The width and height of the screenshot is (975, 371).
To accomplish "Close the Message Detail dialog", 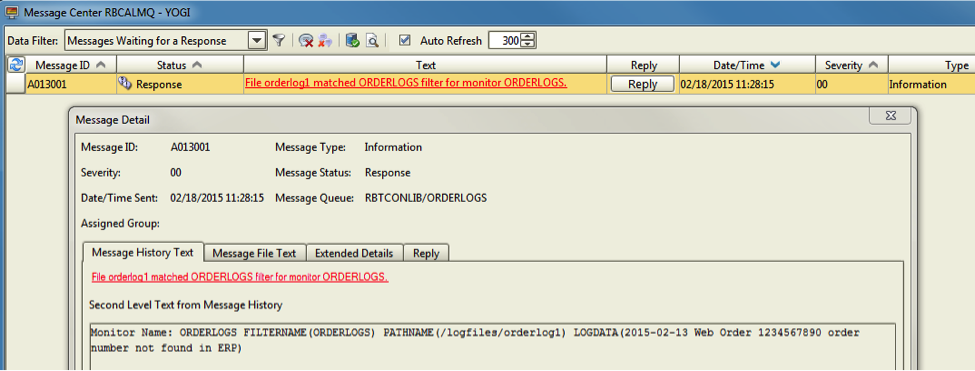I will [x=890, y=116].
